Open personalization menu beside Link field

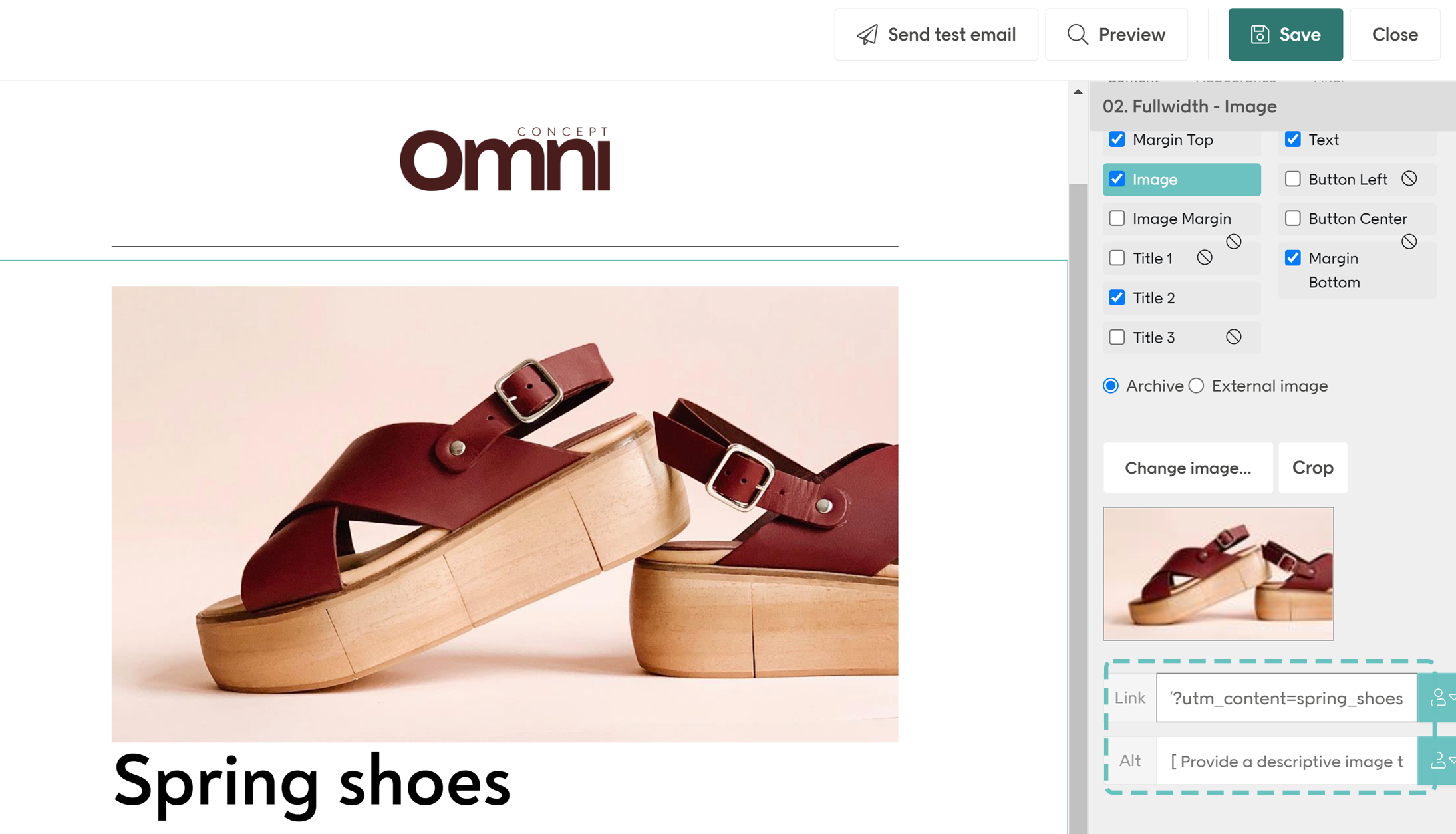click(1439, 698)
